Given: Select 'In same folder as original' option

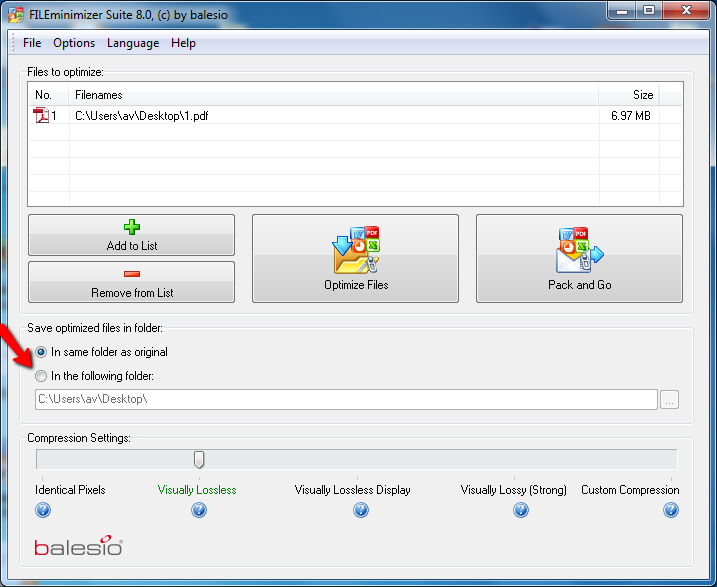Looking at the screenshot, I should 41,352.
